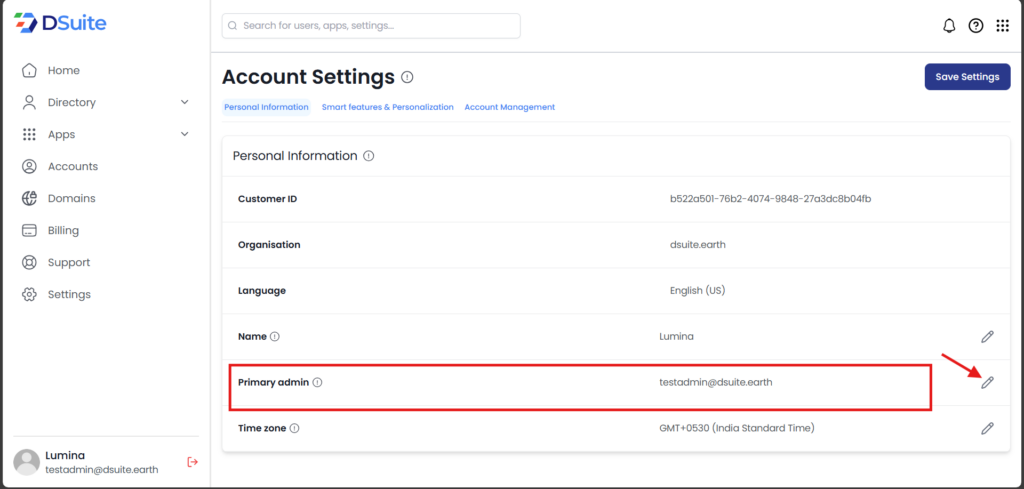
Task: Go to Billing in sidebar
Action: [x=63, y=230]
